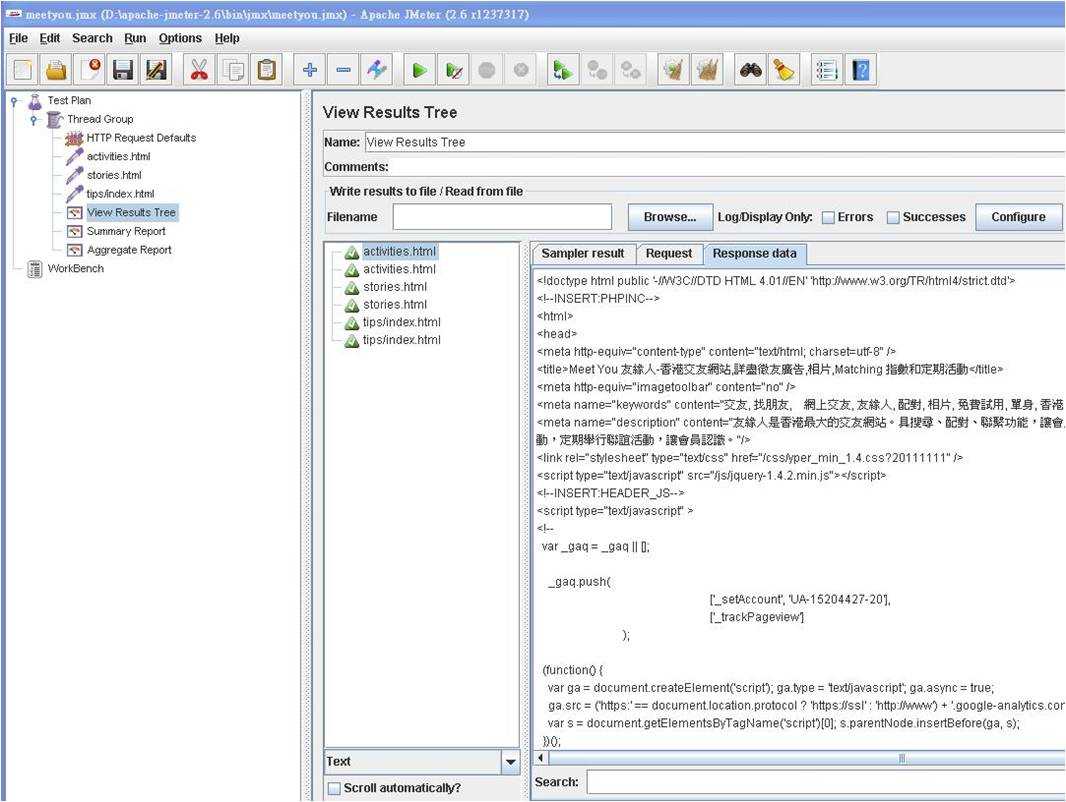Enable the Successes checkbox
This screenshot has height=802, width=1066.
[893, 217]
